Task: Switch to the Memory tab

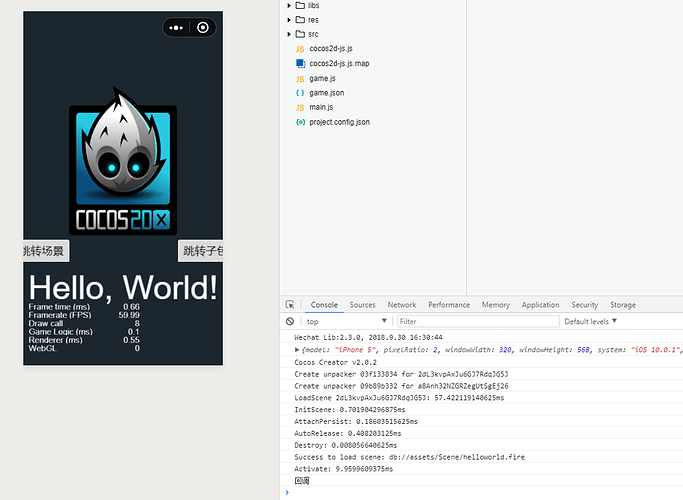Action: tap(496, 305)
